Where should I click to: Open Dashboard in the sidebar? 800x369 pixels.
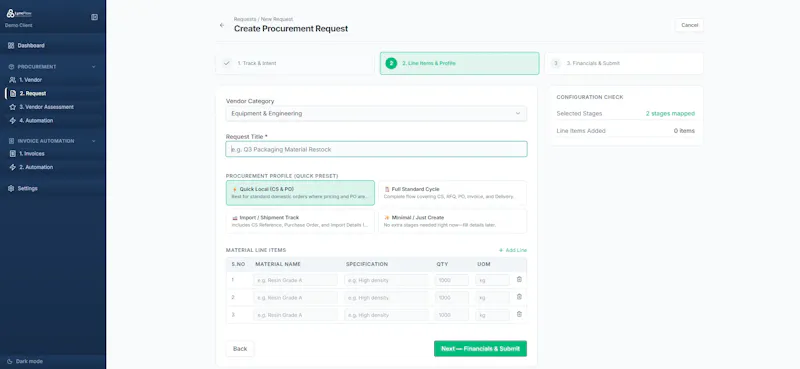point(53,45)
